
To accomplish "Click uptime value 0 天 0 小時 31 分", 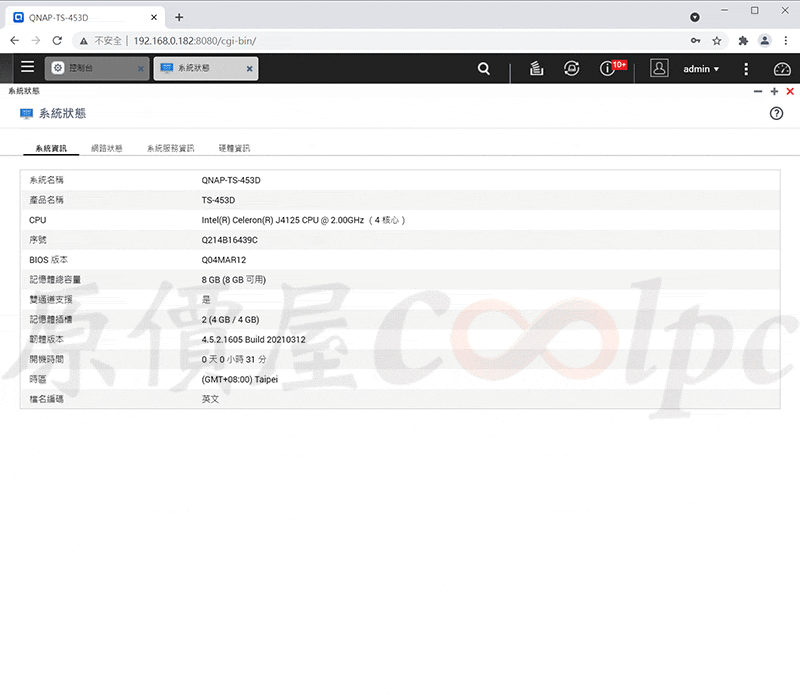I will coord(234,359).
